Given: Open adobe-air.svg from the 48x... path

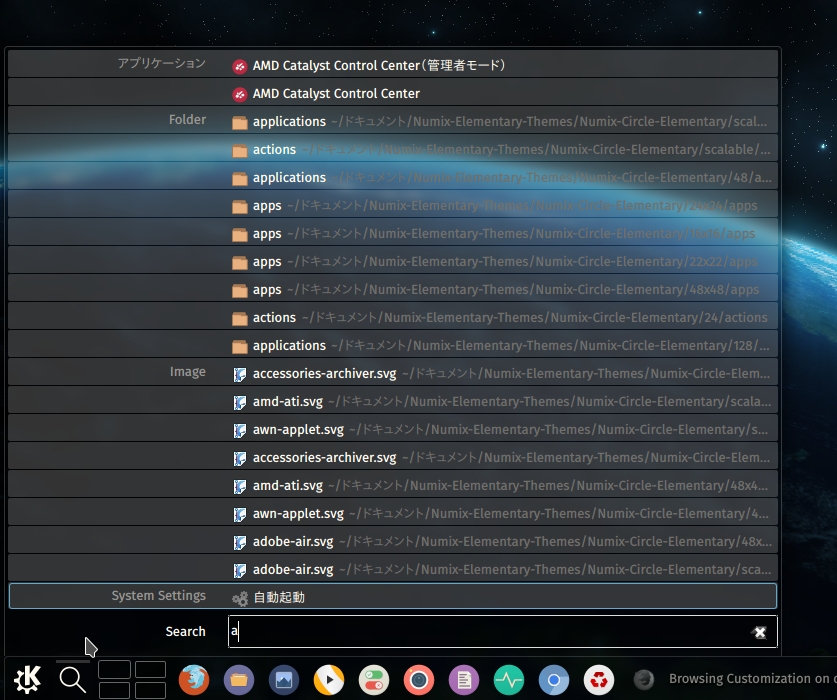Looking at the screenshot, I should (x=393, y=541).
